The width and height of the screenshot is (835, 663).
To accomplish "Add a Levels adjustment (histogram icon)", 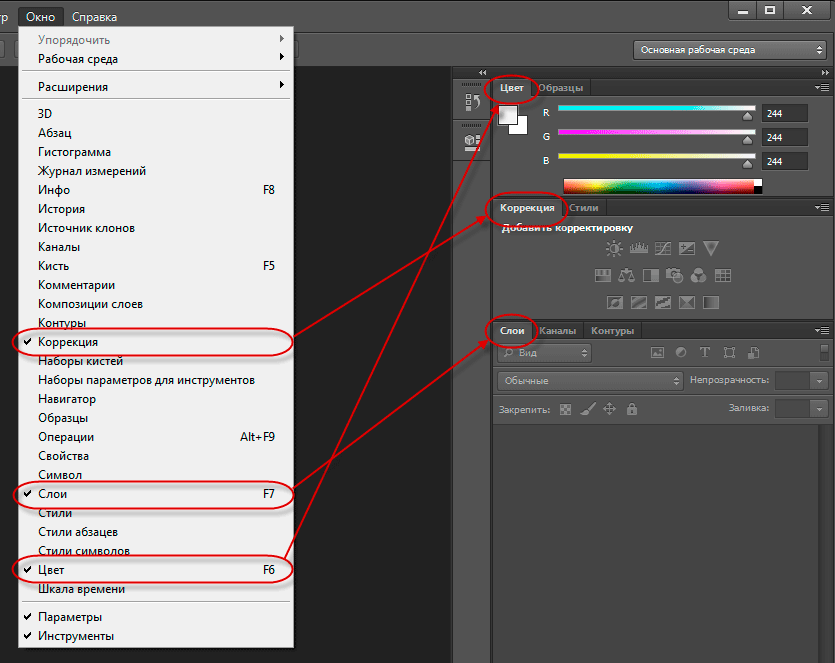I will click(x=638, y=248).
